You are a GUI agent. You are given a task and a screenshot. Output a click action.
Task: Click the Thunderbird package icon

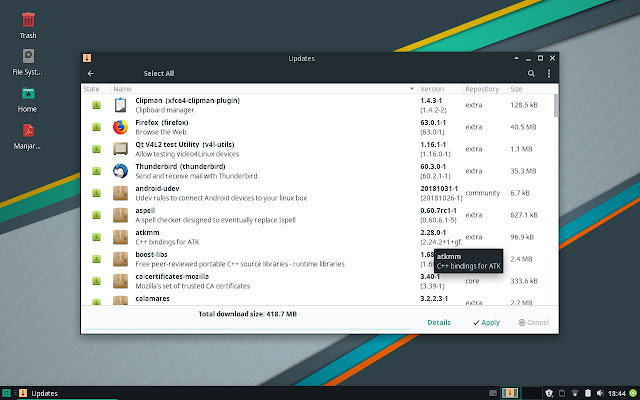click(x=120, y=171)
